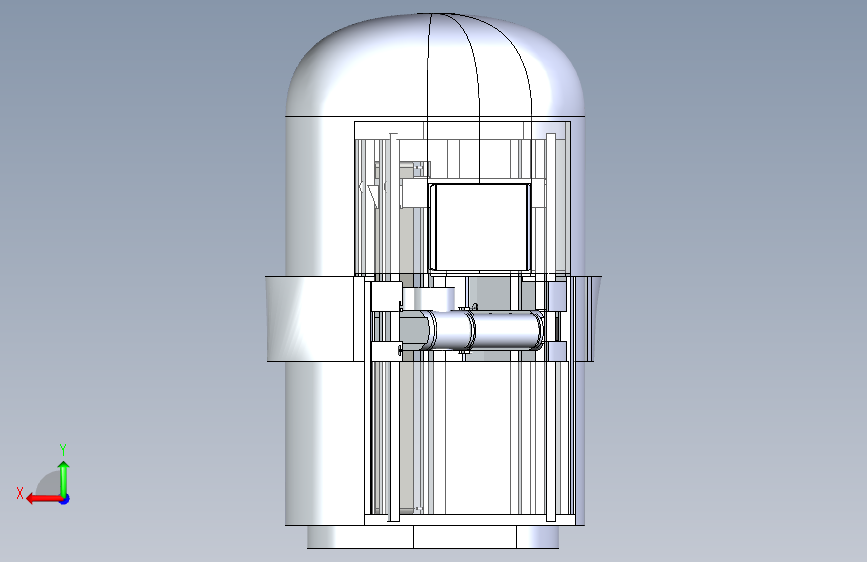Select the bottom base ring of the model
This screenshot has height=562, width=867.
(432, 537)
